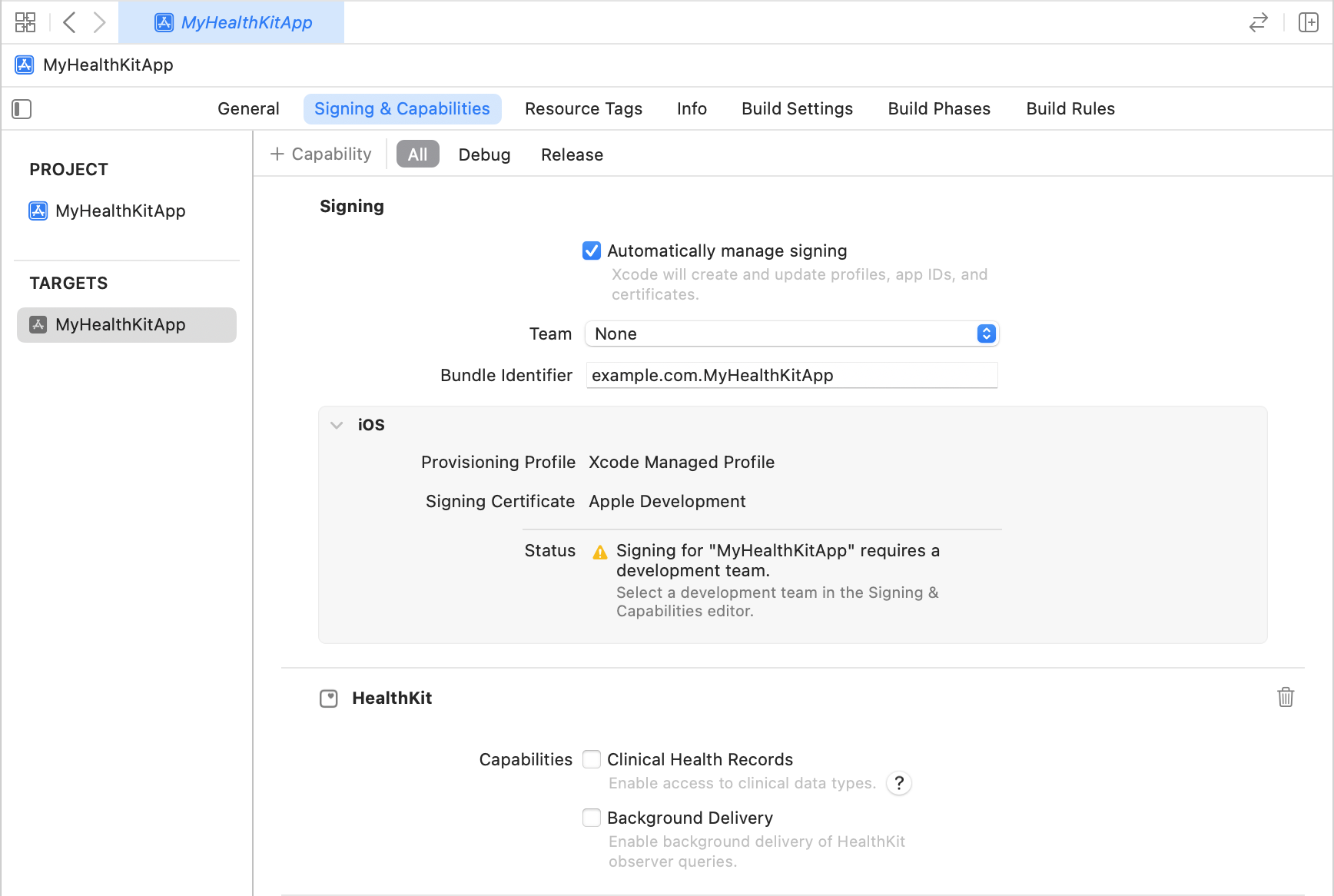Add a new capability with Capability button
The height and width of the screenshot is (896, 1334).
coord(320,154)
